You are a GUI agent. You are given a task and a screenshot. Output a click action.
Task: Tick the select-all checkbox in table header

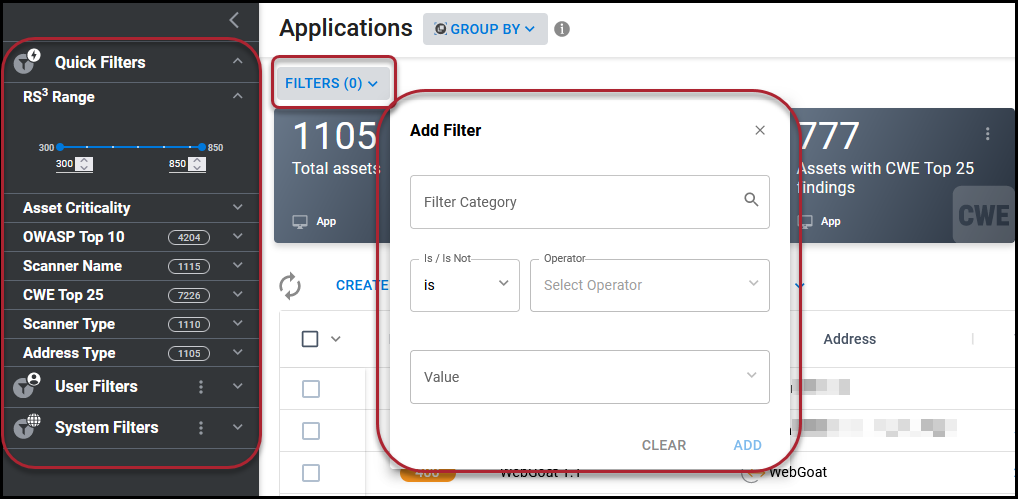click(x=310, y=339)
